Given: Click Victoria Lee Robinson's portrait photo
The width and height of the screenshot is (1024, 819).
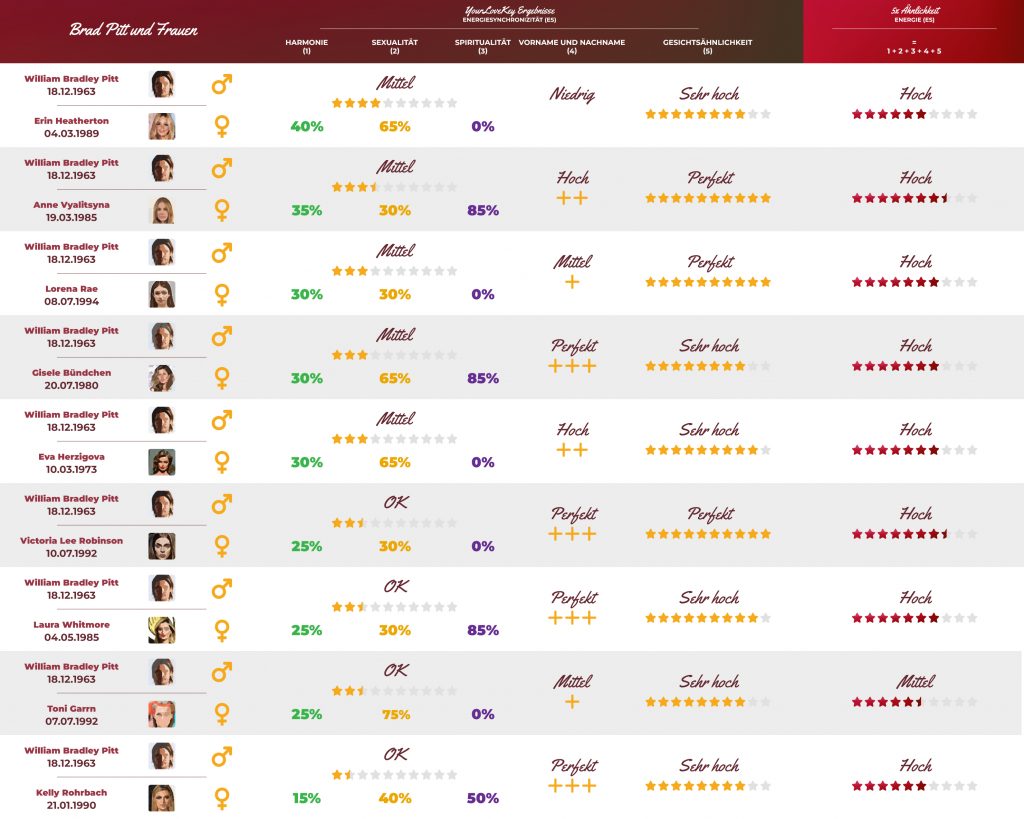Looking at the screenshot, I should pos(162,546).
